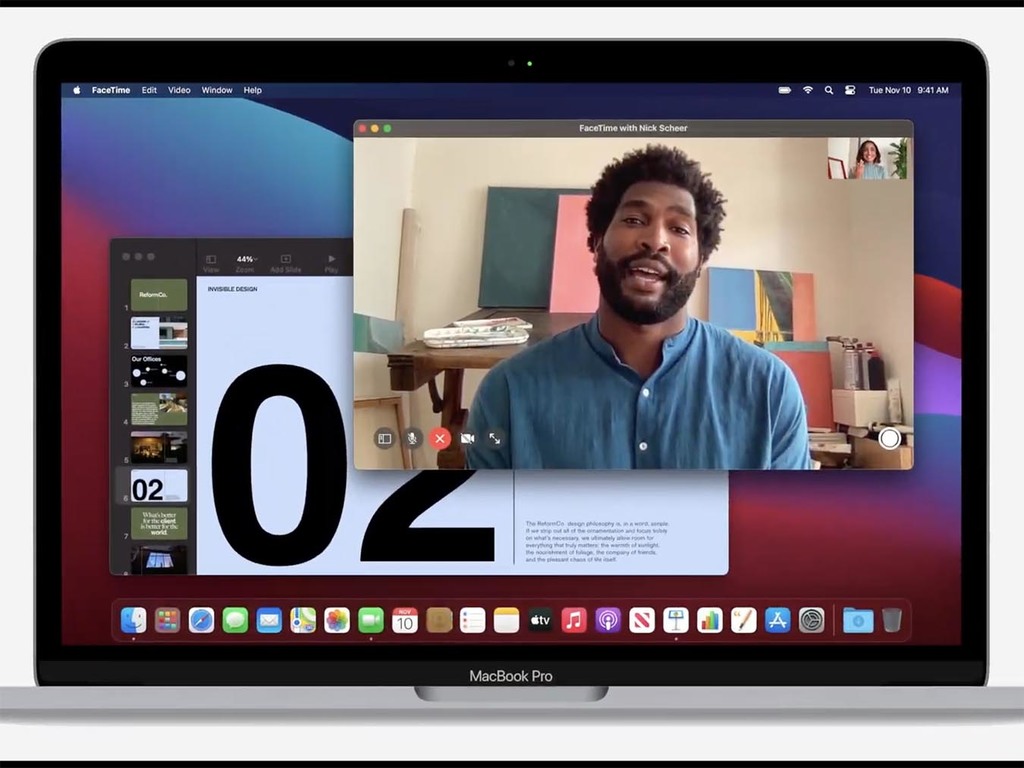Select slide 4 thumbnail in Keynote
This screenshot has width=1024, height=768.
coord(159,409)
